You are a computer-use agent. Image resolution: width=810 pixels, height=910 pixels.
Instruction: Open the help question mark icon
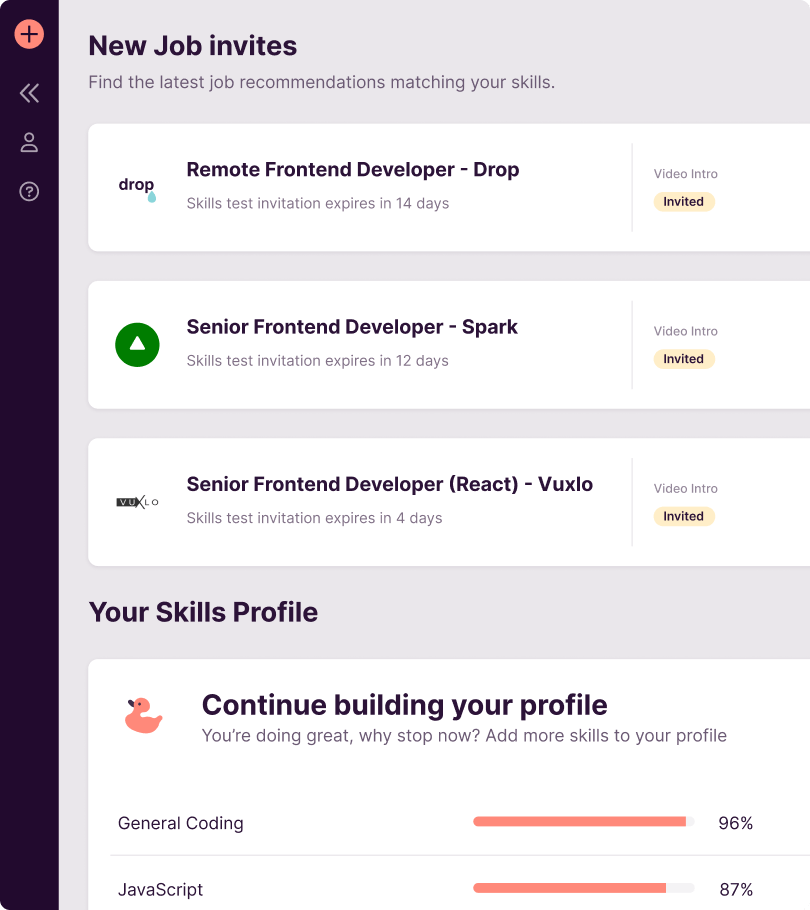point(29,191)
